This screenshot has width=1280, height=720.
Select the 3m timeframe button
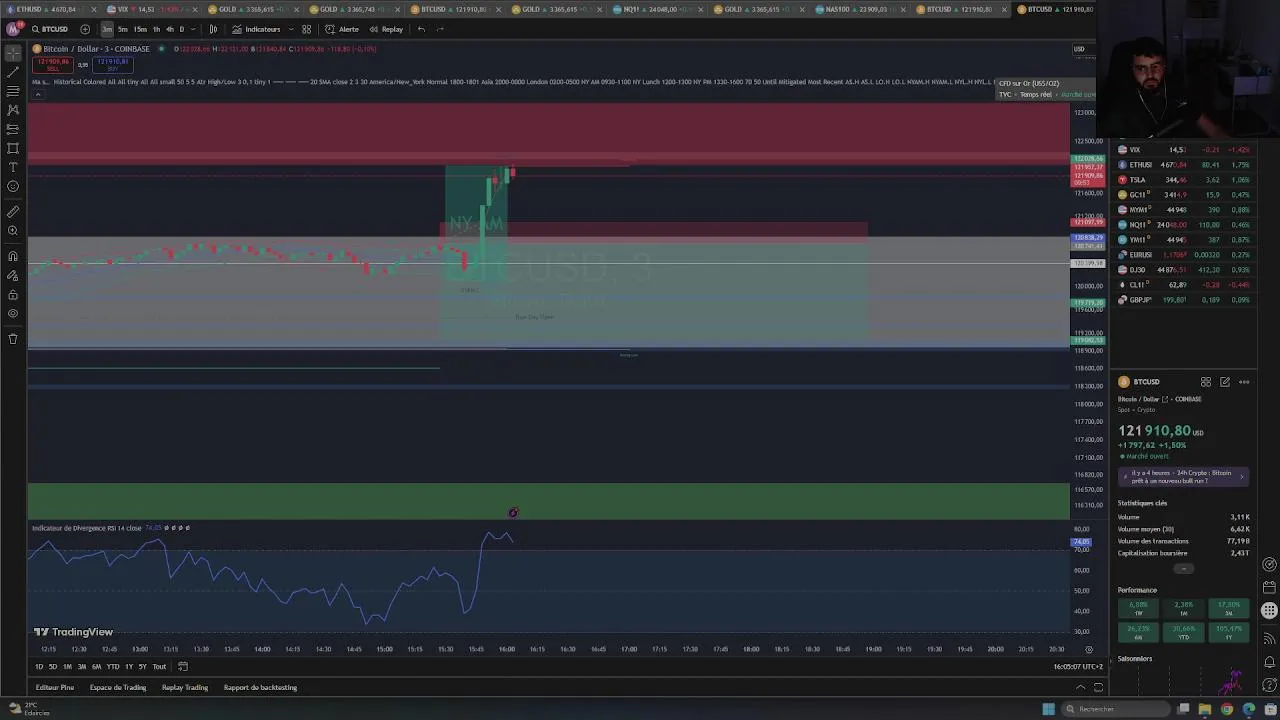[x=107, y=29]
